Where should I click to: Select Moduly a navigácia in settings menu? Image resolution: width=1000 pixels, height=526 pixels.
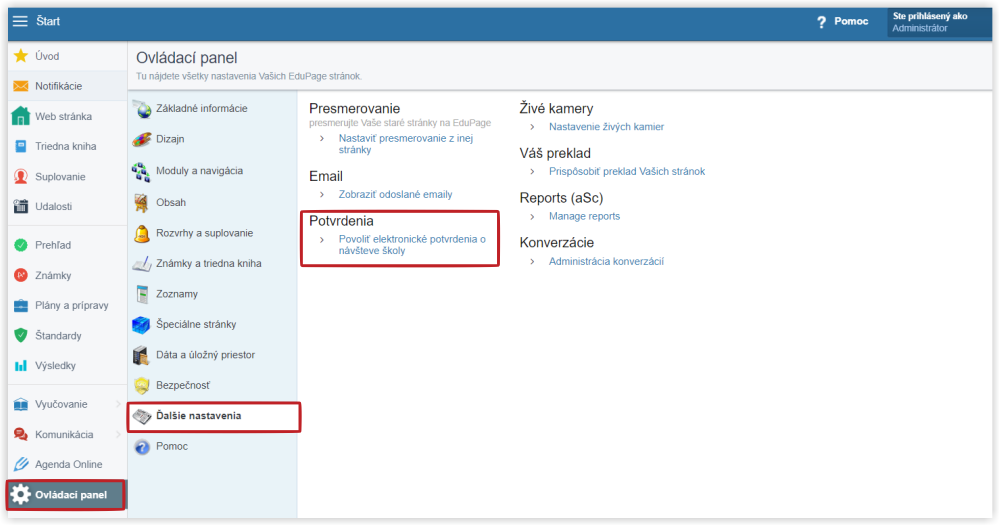199,171
